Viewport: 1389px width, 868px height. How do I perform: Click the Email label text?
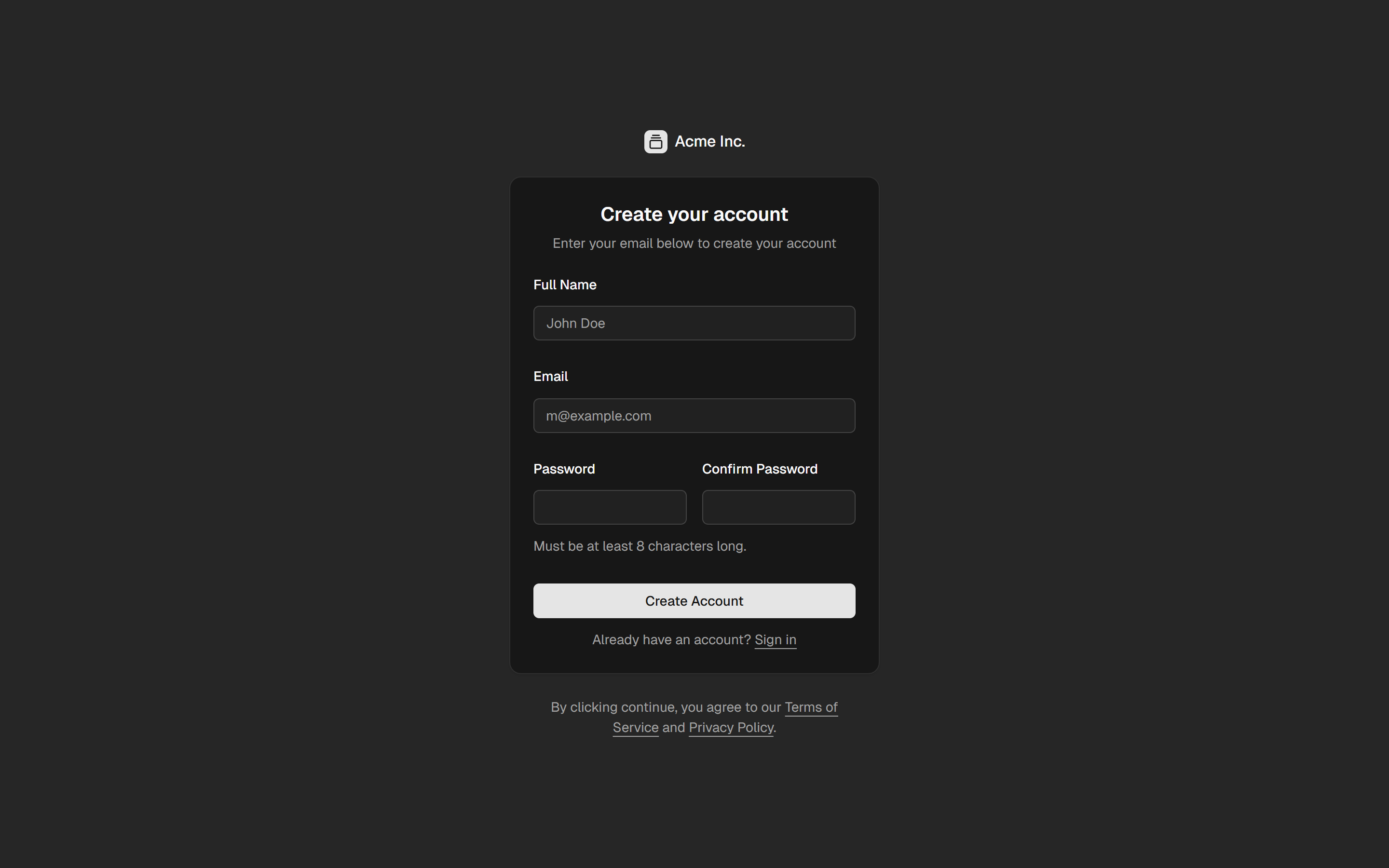pos(550,376)
